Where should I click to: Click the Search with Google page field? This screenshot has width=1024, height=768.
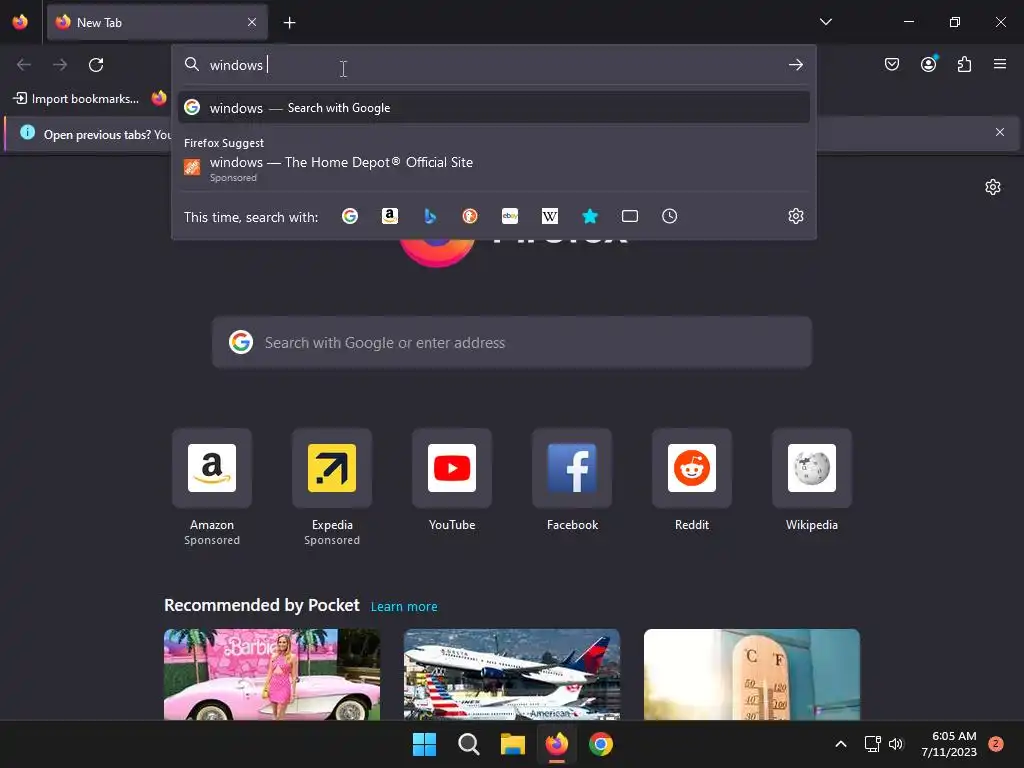[x=512, y=343]
